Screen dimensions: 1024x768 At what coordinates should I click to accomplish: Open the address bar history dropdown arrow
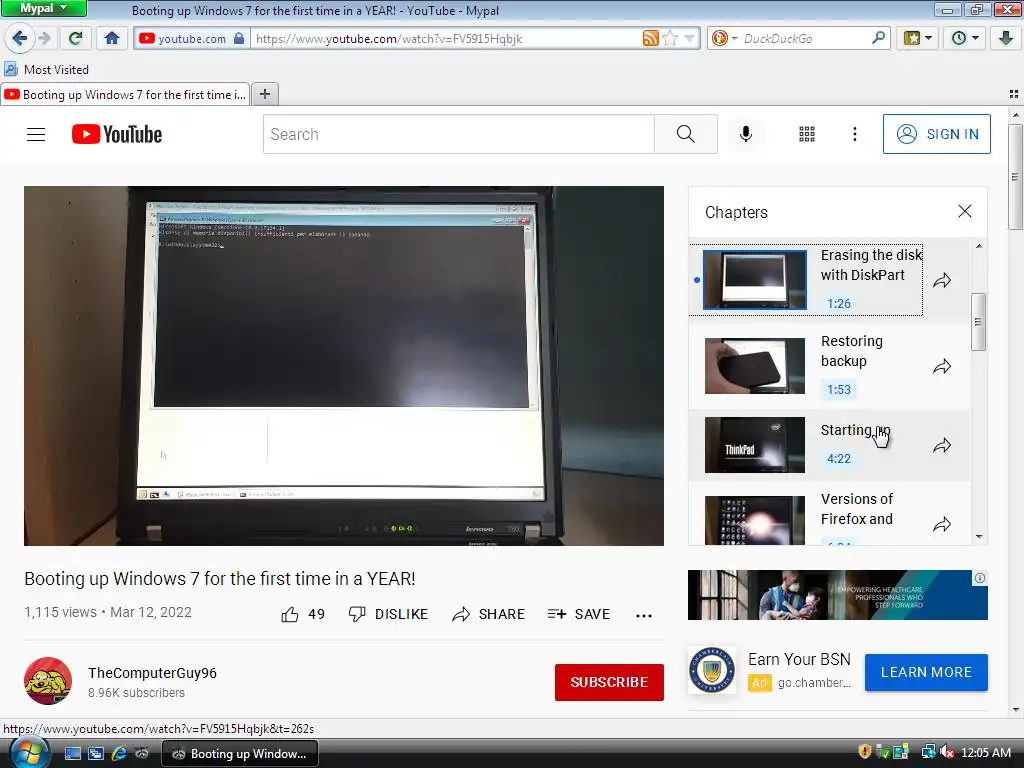tap(689, 39)
